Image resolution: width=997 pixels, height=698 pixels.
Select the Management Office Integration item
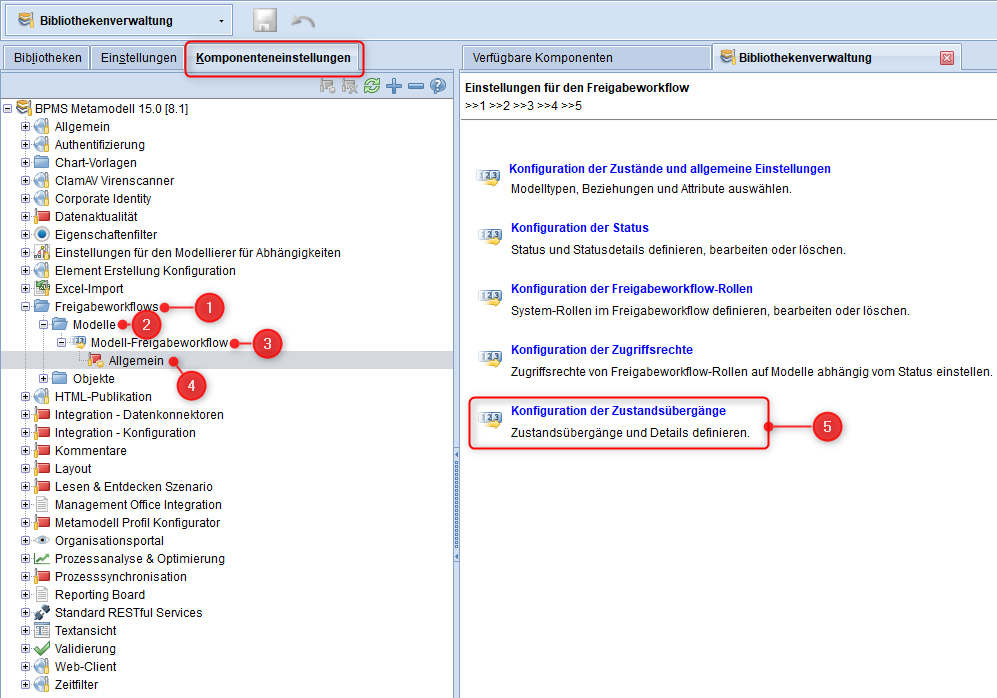tap(138, 504)
